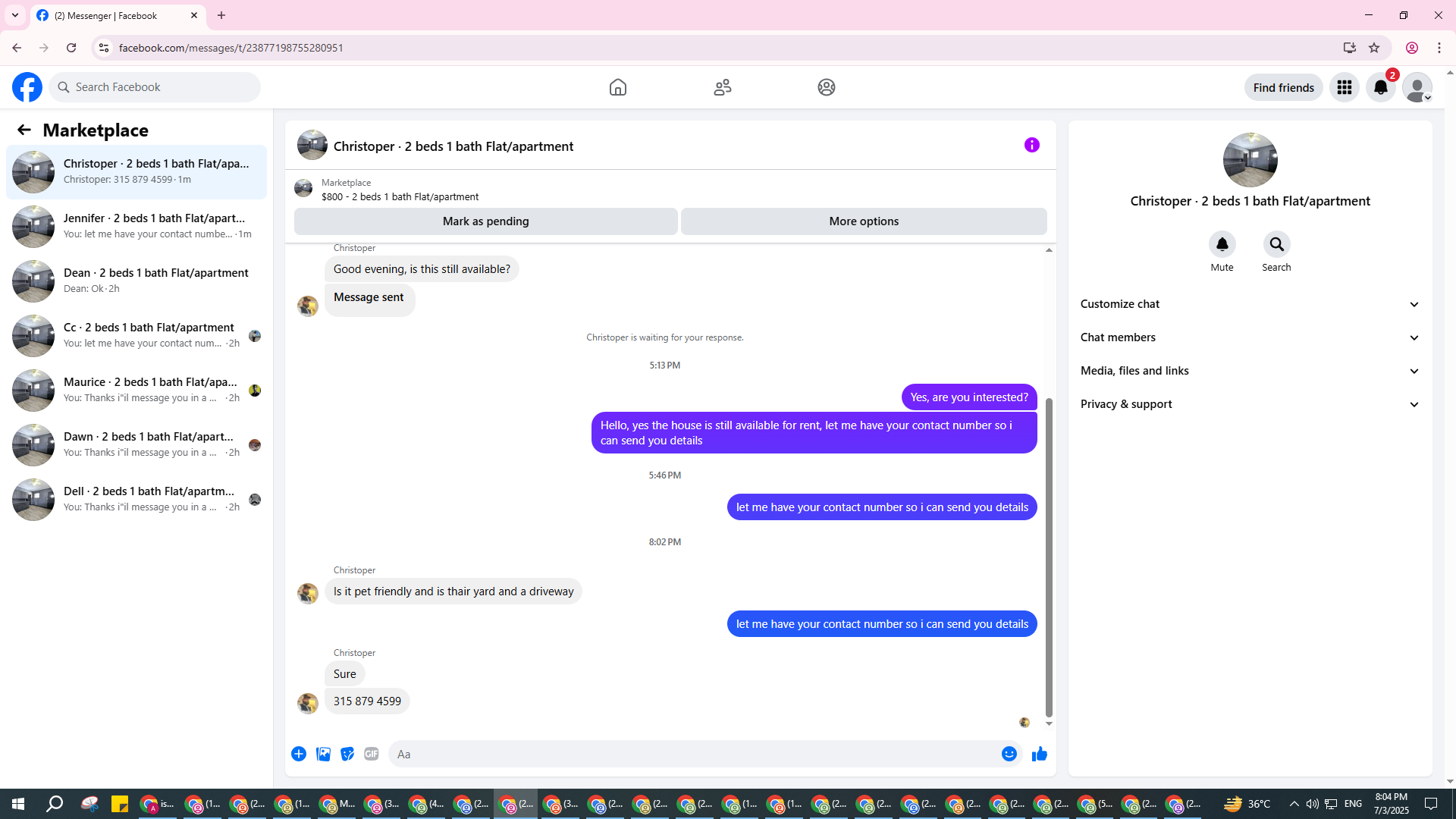Open conversation information purple icon

(x=1031, y=145)
